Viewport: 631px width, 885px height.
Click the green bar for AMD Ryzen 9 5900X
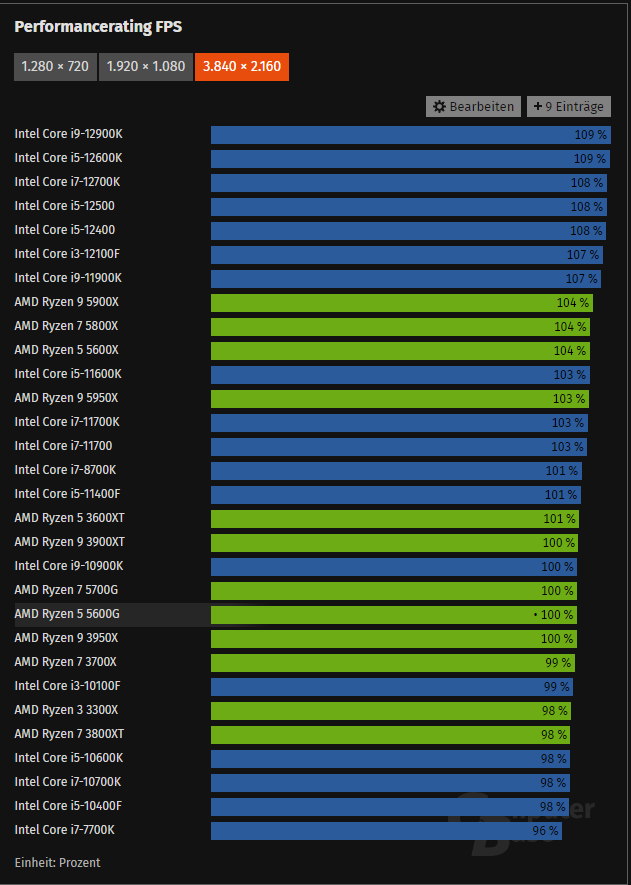point(402,303)
